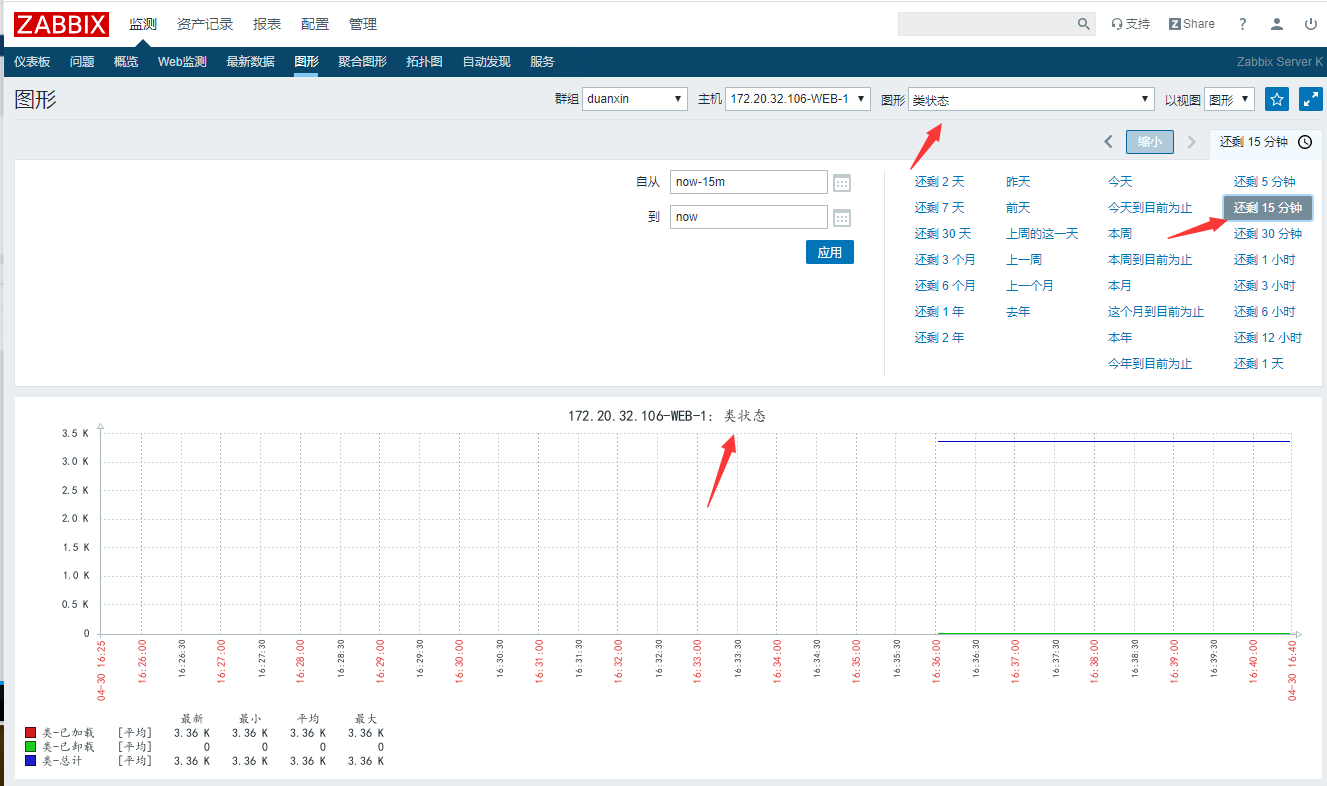1327x786 pixels.
Task: Switch to the 聚合图形 submenu tab
Action: [x=362, y=62]
